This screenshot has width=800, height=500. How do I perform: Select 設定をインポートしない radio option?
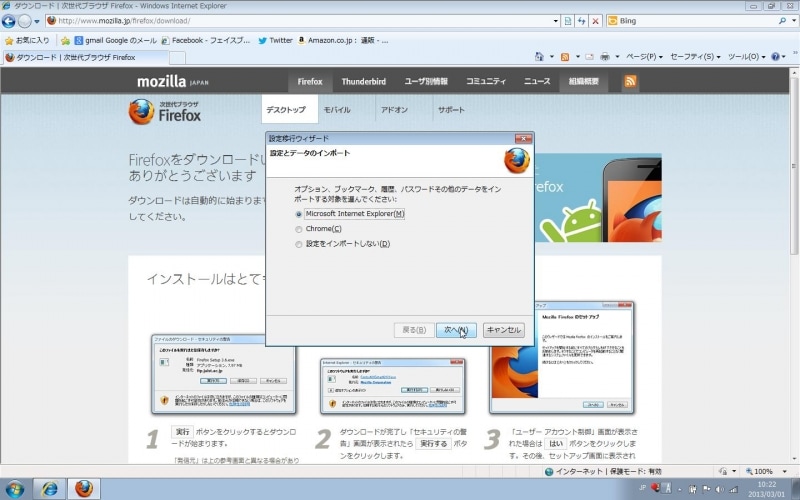pyautogui.click(x=298, y=244)
